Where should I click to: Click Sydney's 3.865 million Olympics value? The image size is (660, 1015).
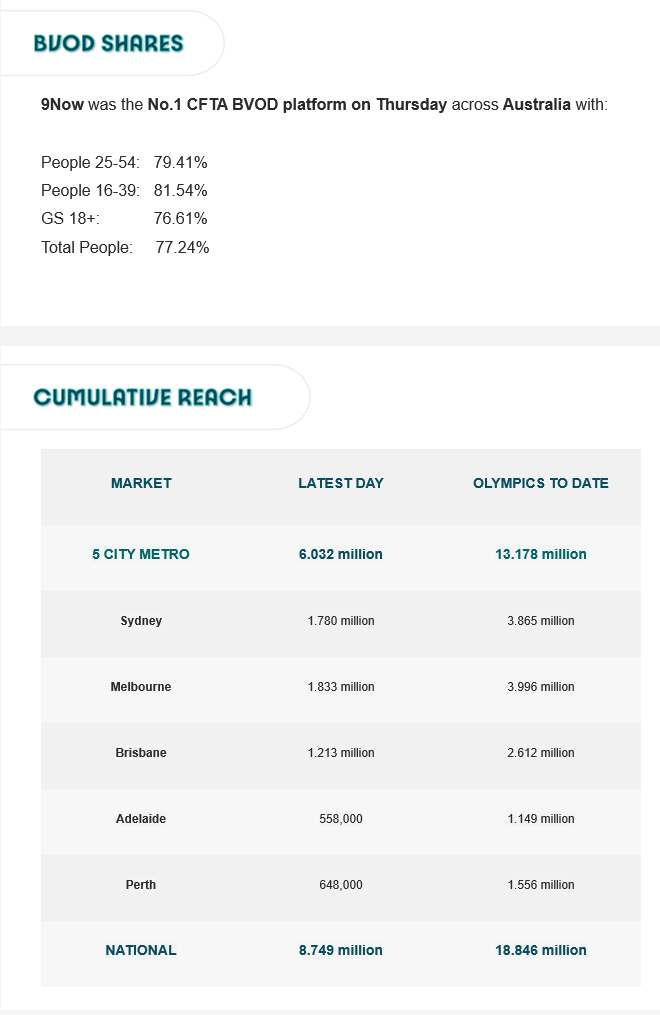pos(540,621)
